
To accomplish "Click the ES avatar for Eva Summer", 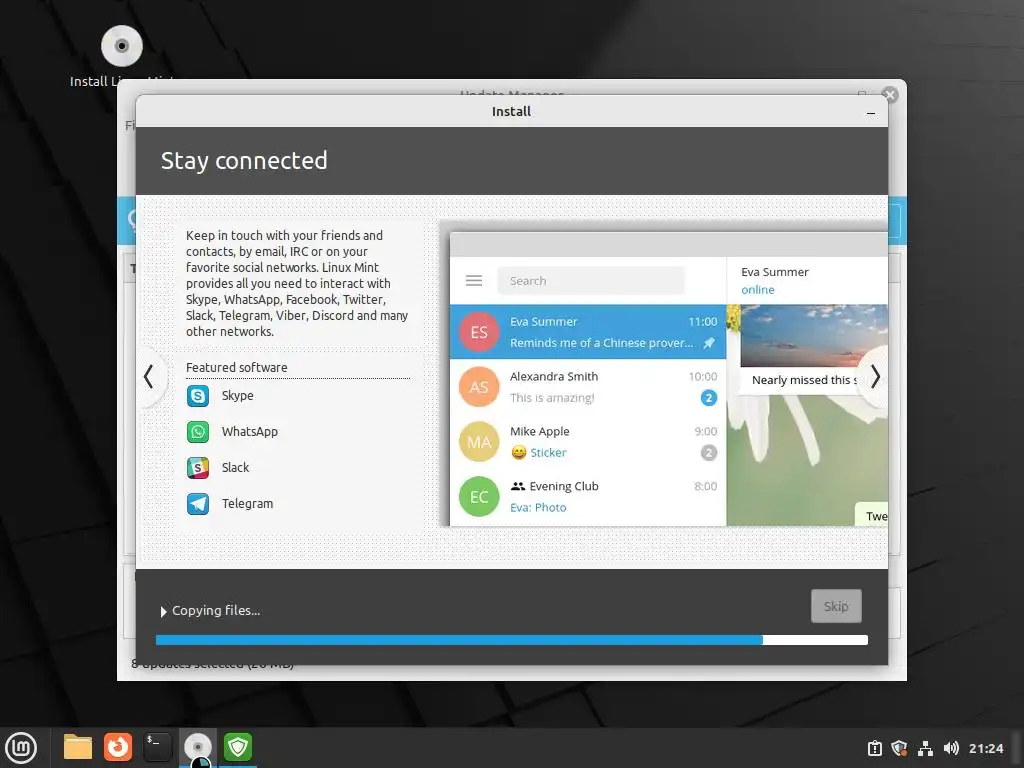I will pos(479,332).
